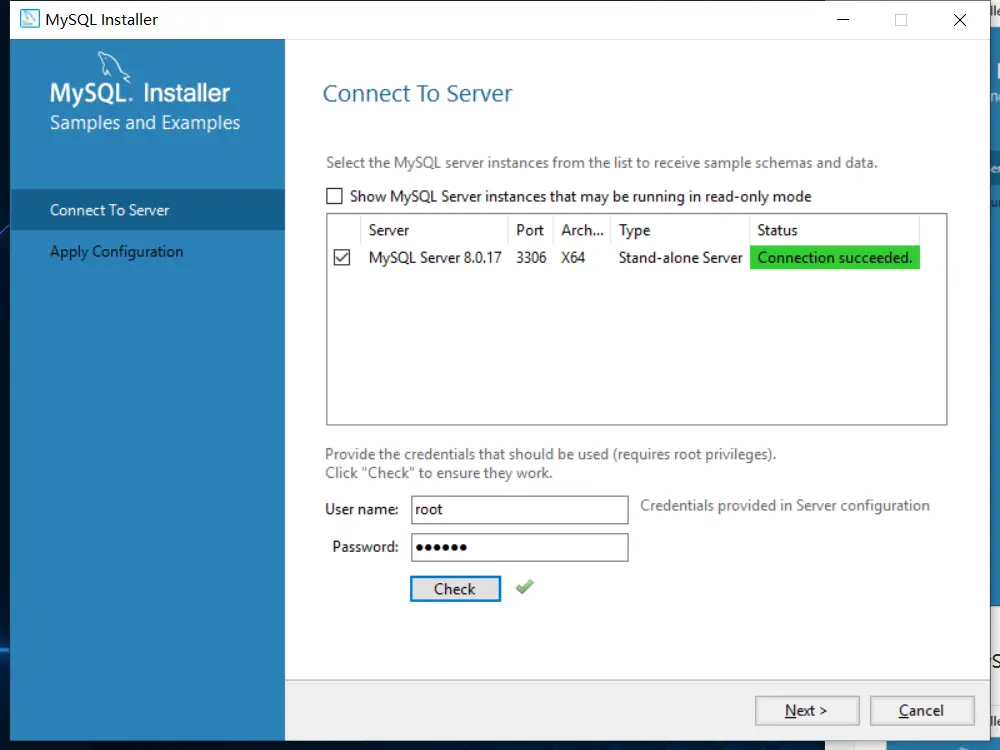Click the Status column header

834,230
